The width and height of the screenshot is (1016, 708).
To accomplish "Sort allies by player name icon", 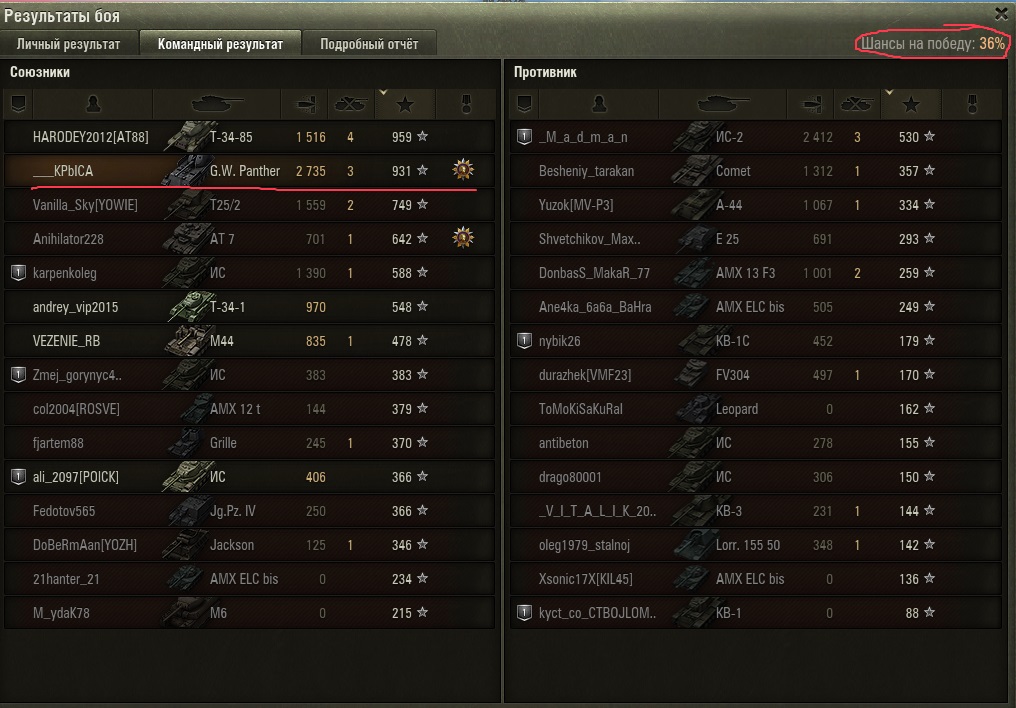I will click(x=93, y=104).
